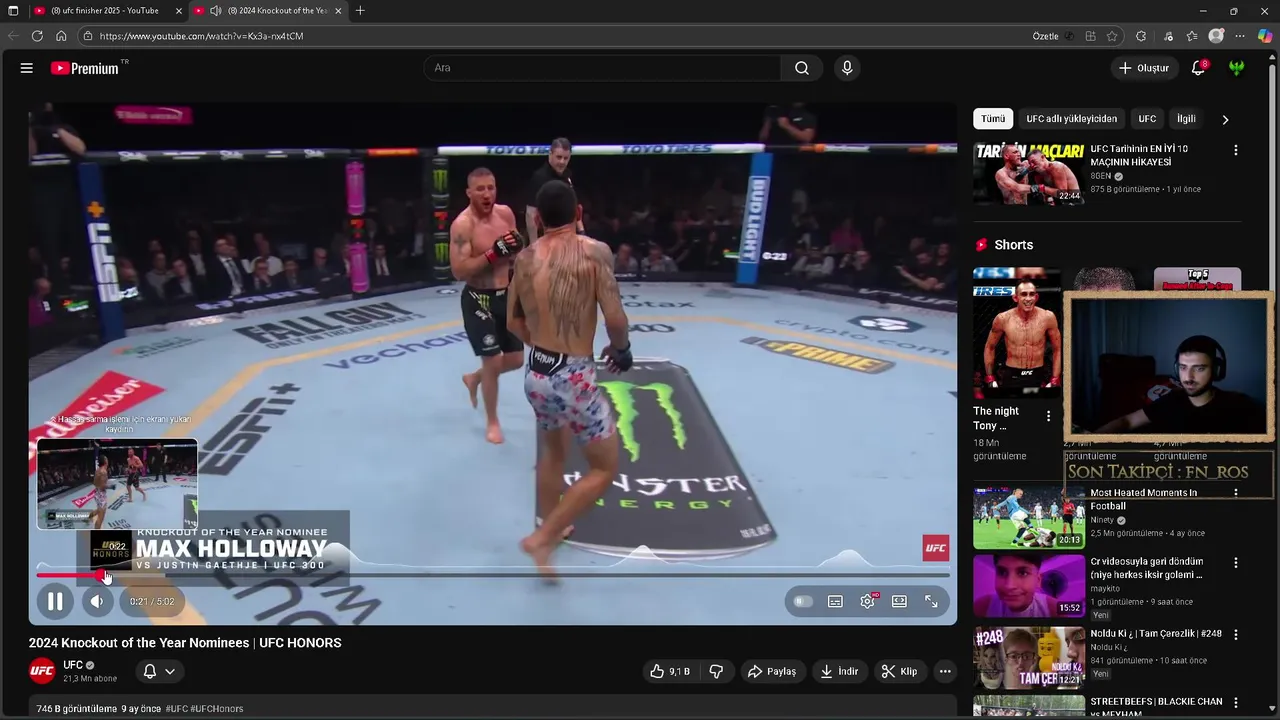Screen dimensions: 1280x720
Task: Open the Copilot sidebar icon
Action: coord(1265,36)
